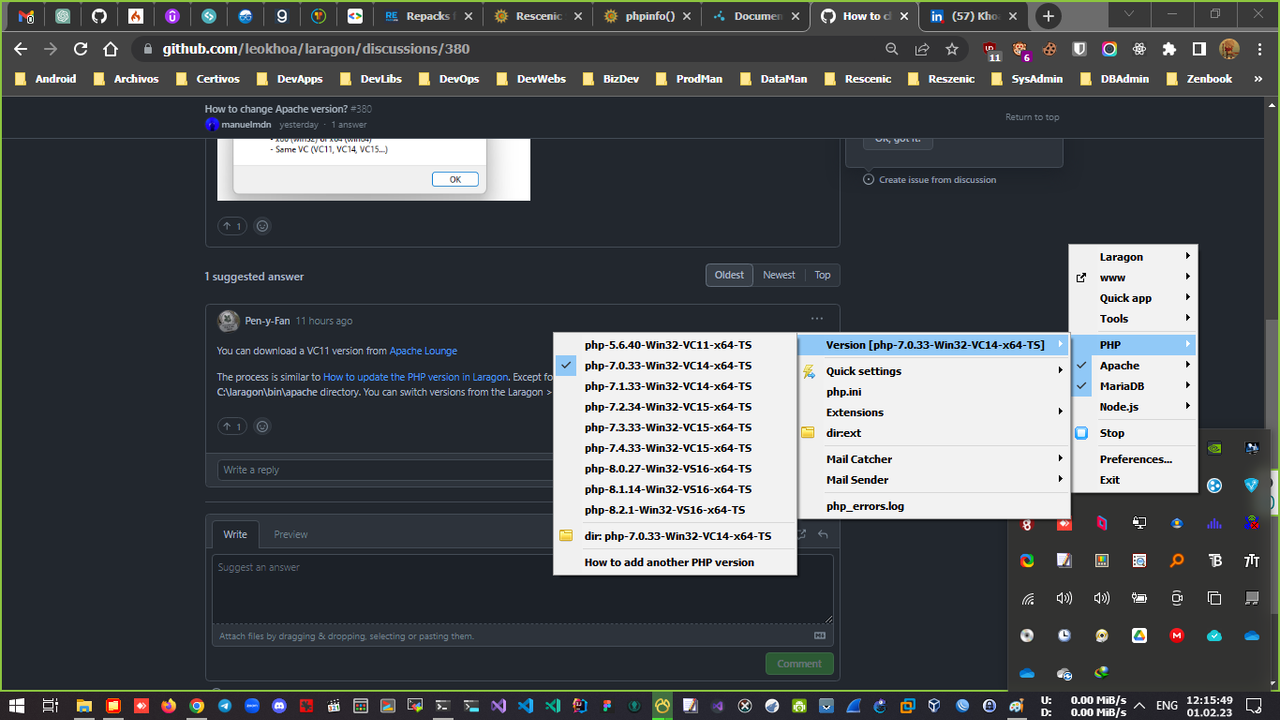Open Discord from the taskbar
The image size is (1280, 720).
tap(279, 705)
